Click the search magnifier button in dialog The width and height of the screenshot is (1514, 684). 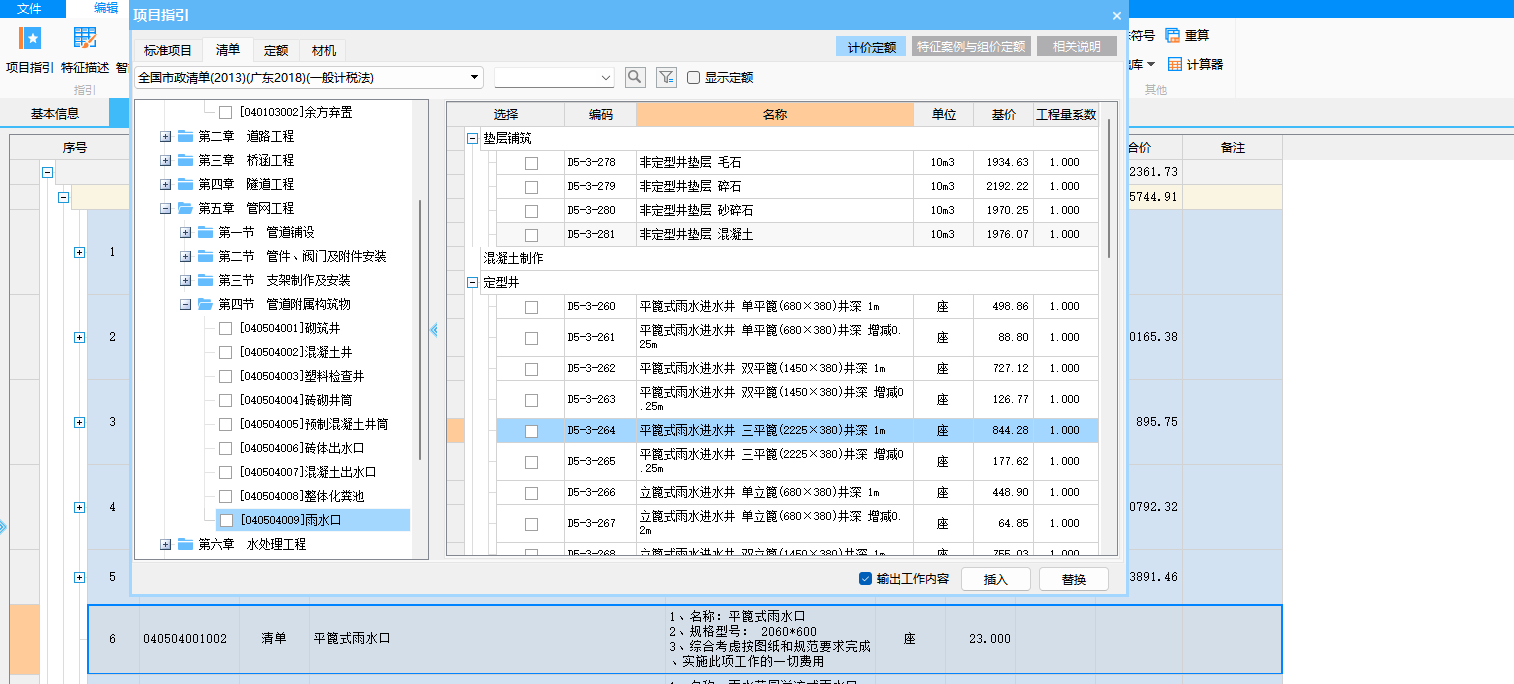coord(635,77)
